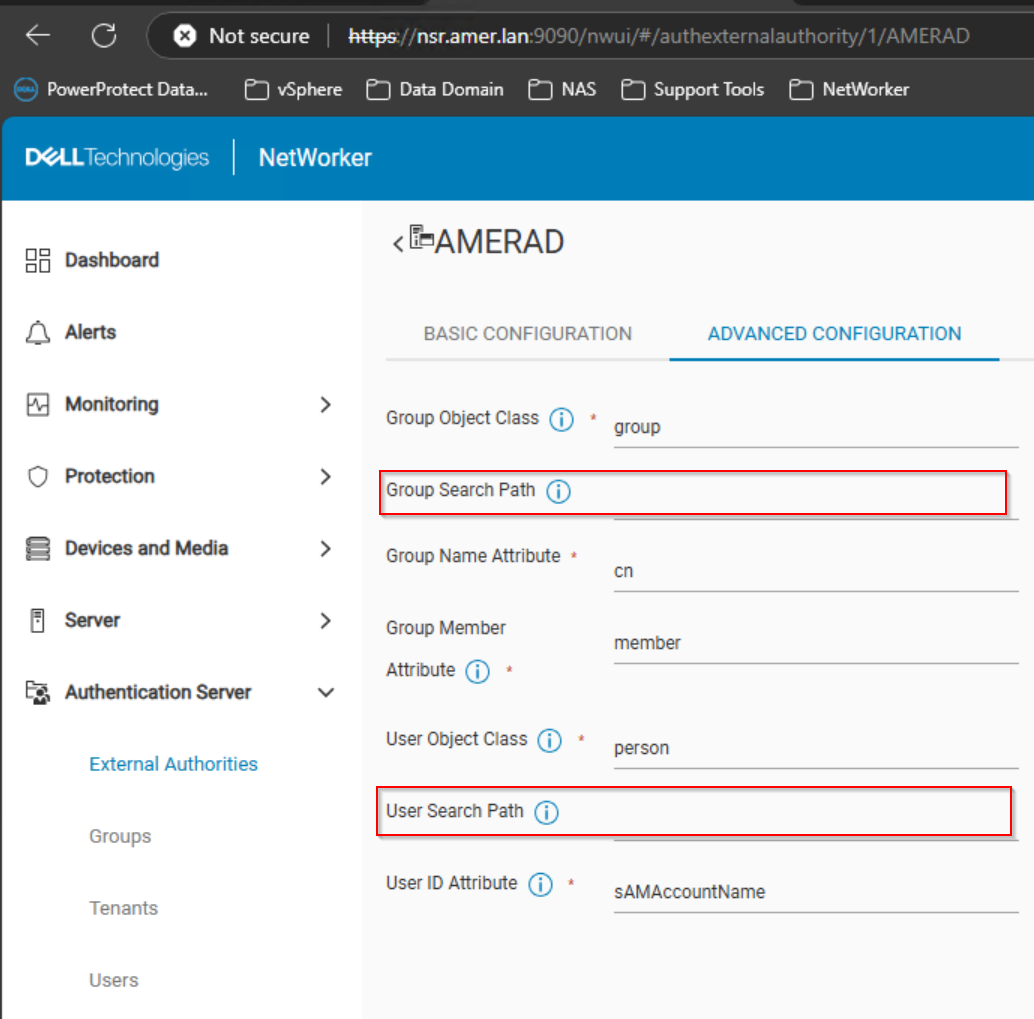Open External Authorities in the sidebar
This screenshot has height=1019, width=1034.
(172, 763)
